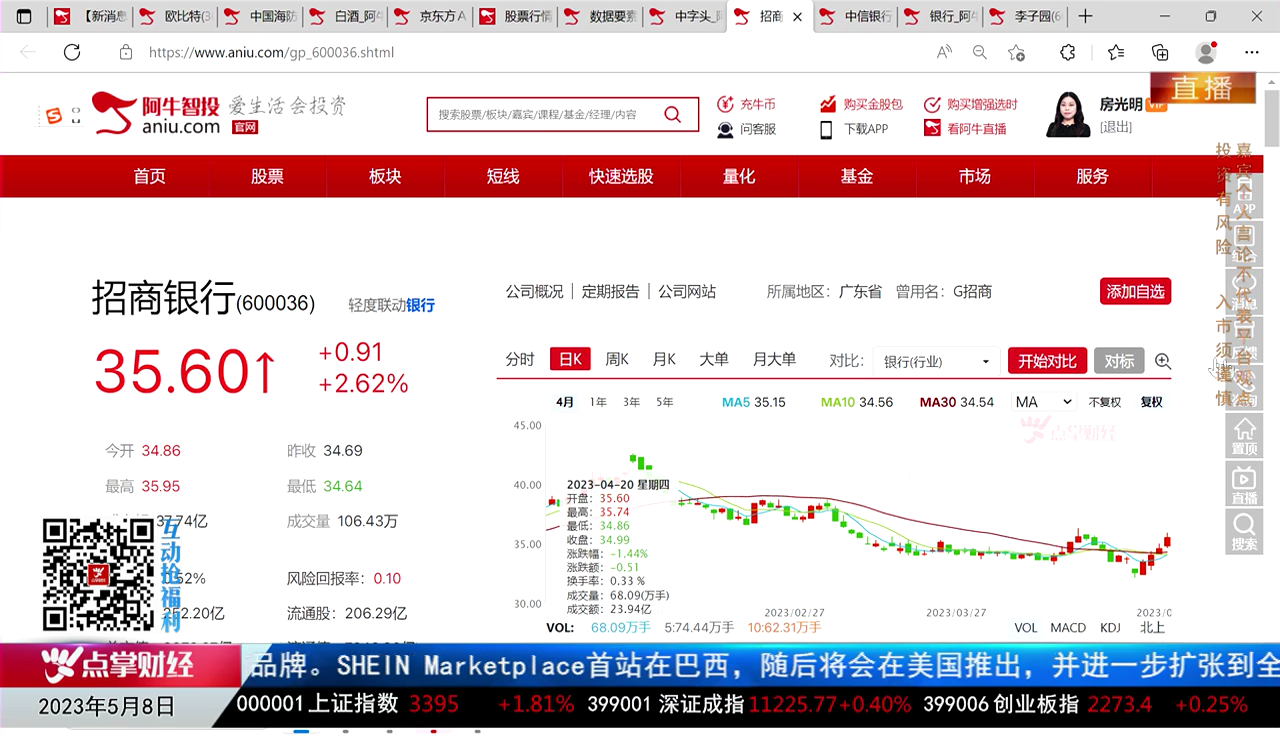Select the 月K chart view
The height and width of the screenshot is (738, 1280).
(x=664, y=360)
